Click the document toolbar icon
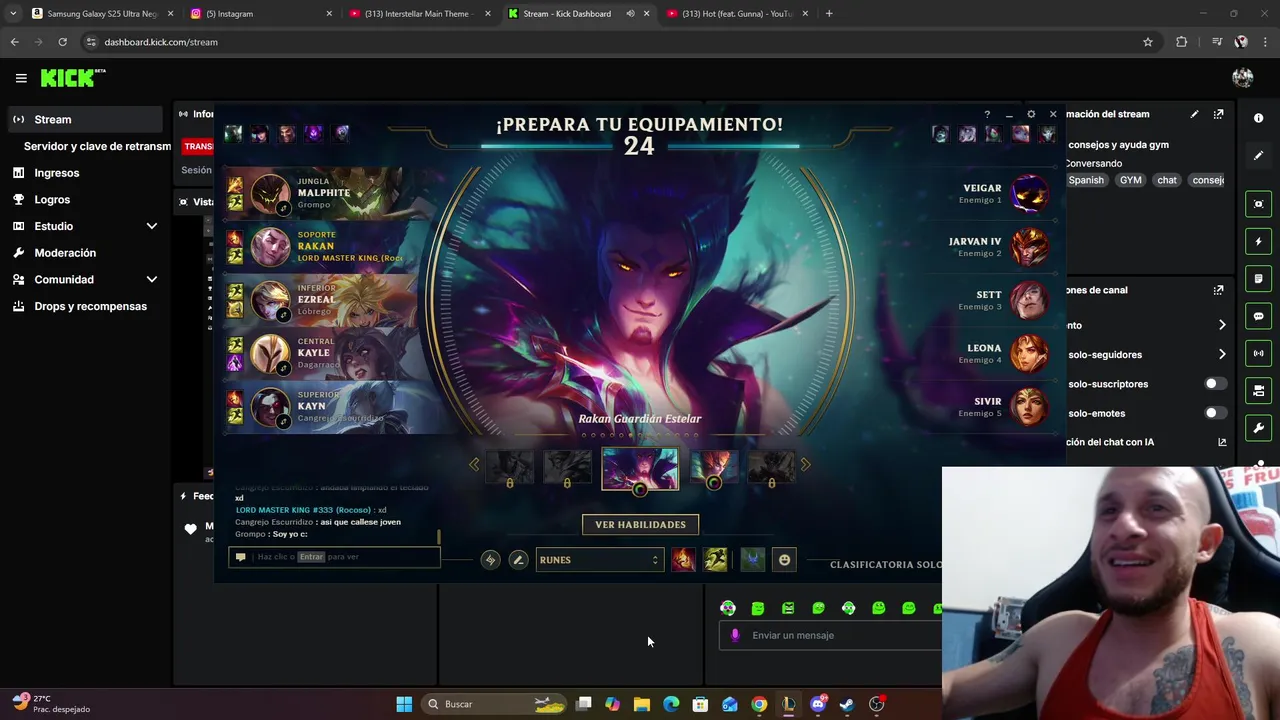 coord(1259,279)
